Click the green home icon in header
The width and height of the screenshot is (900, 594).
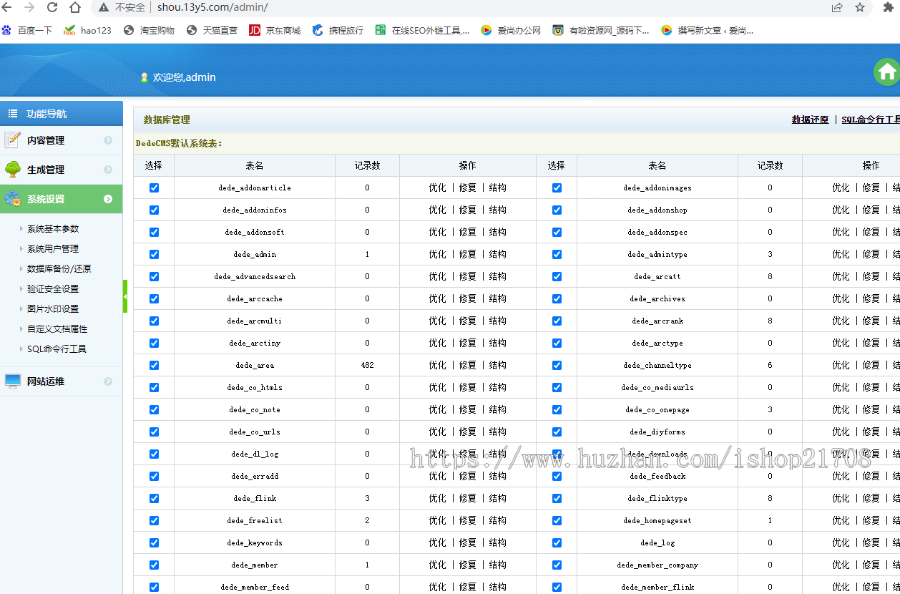[887, 72]
